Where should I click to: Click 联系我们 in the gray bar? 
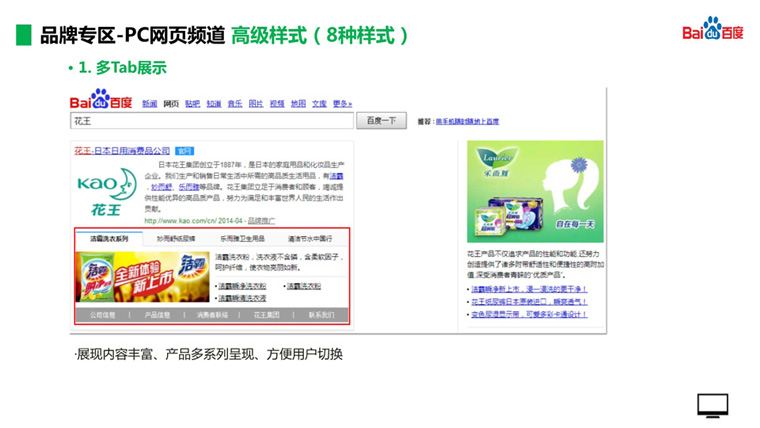[x=321, y=315]
